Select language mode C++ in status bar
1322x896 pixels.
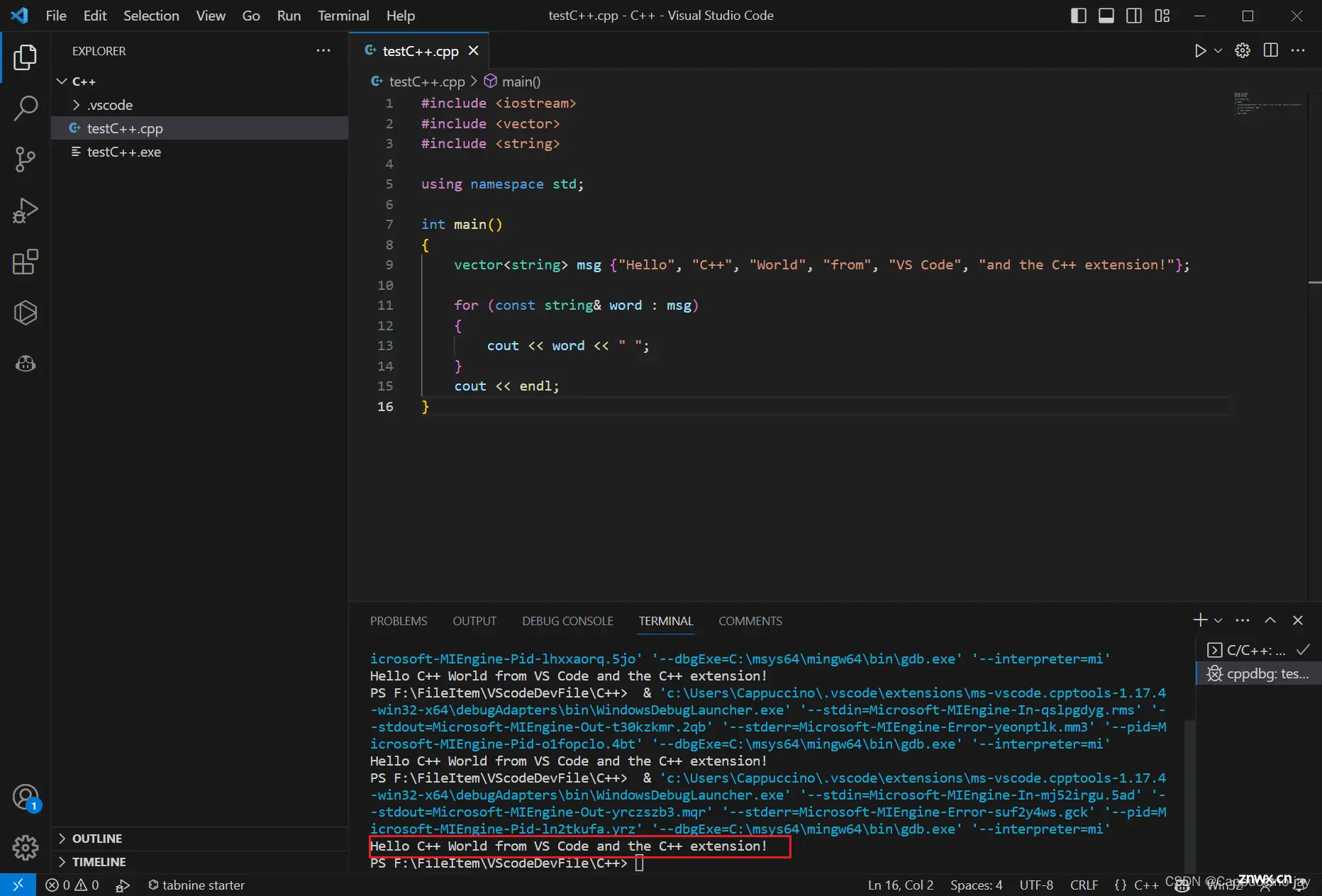pos(1146,885)
